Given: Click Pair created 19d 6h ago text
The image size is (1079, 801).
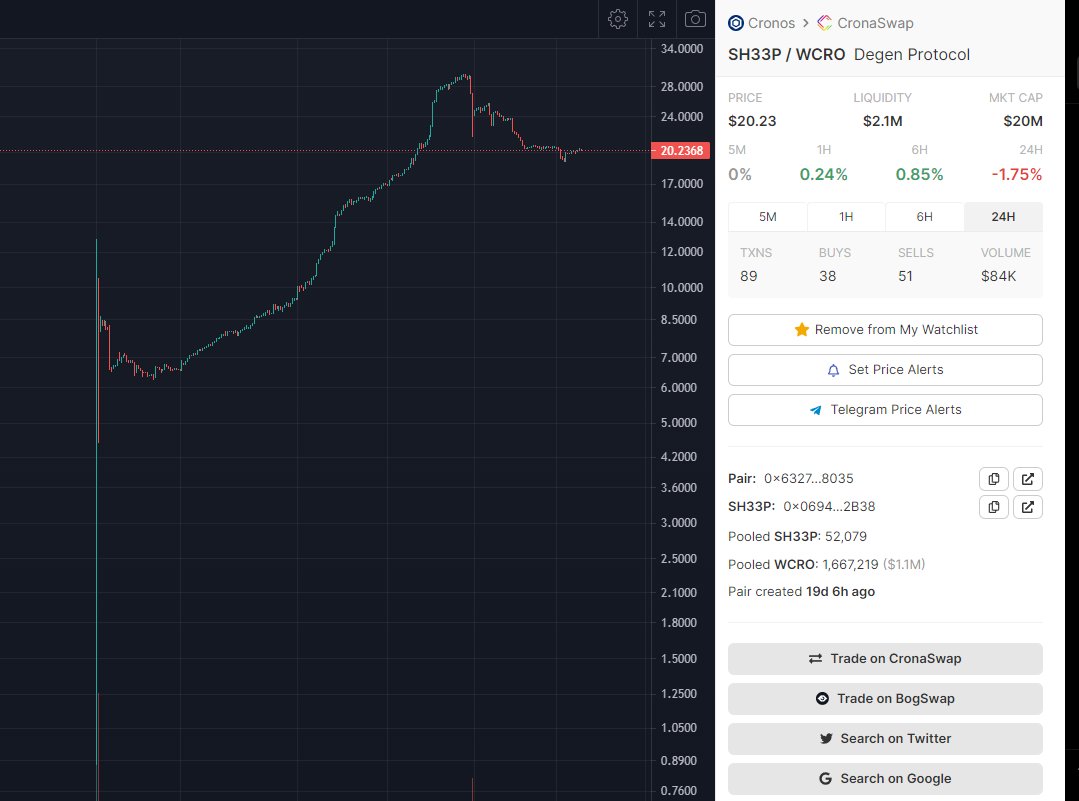Looking at the screenshot, I should pyautogui.click(x=802, y=592).
